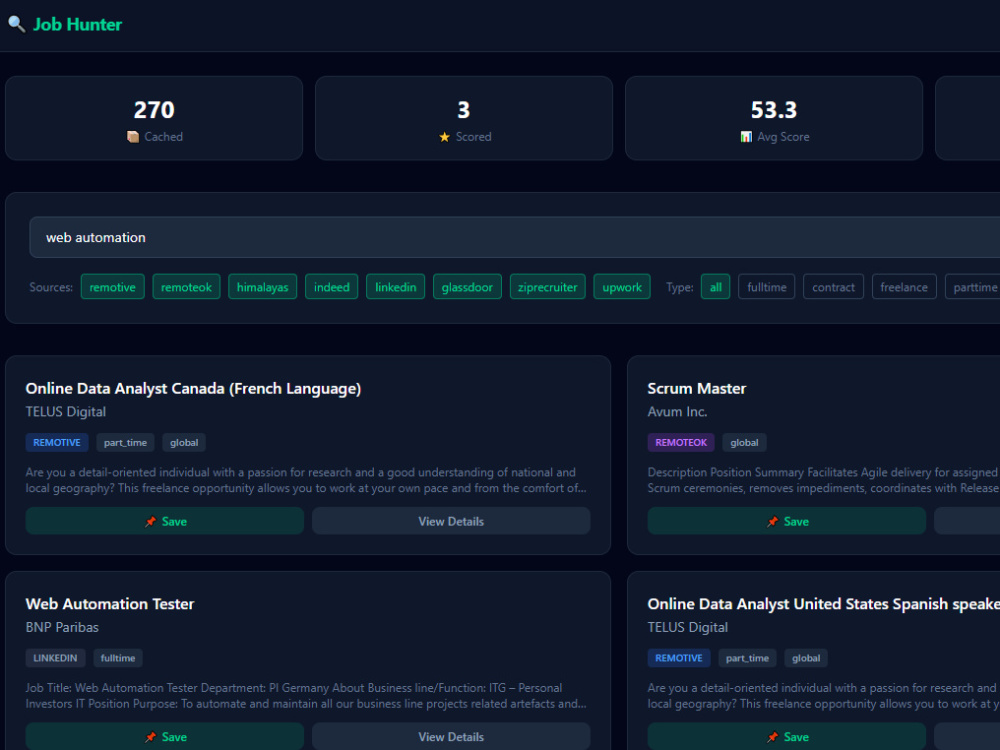Open the 3 Scored stat card
1000x750 pixels.
464,118
